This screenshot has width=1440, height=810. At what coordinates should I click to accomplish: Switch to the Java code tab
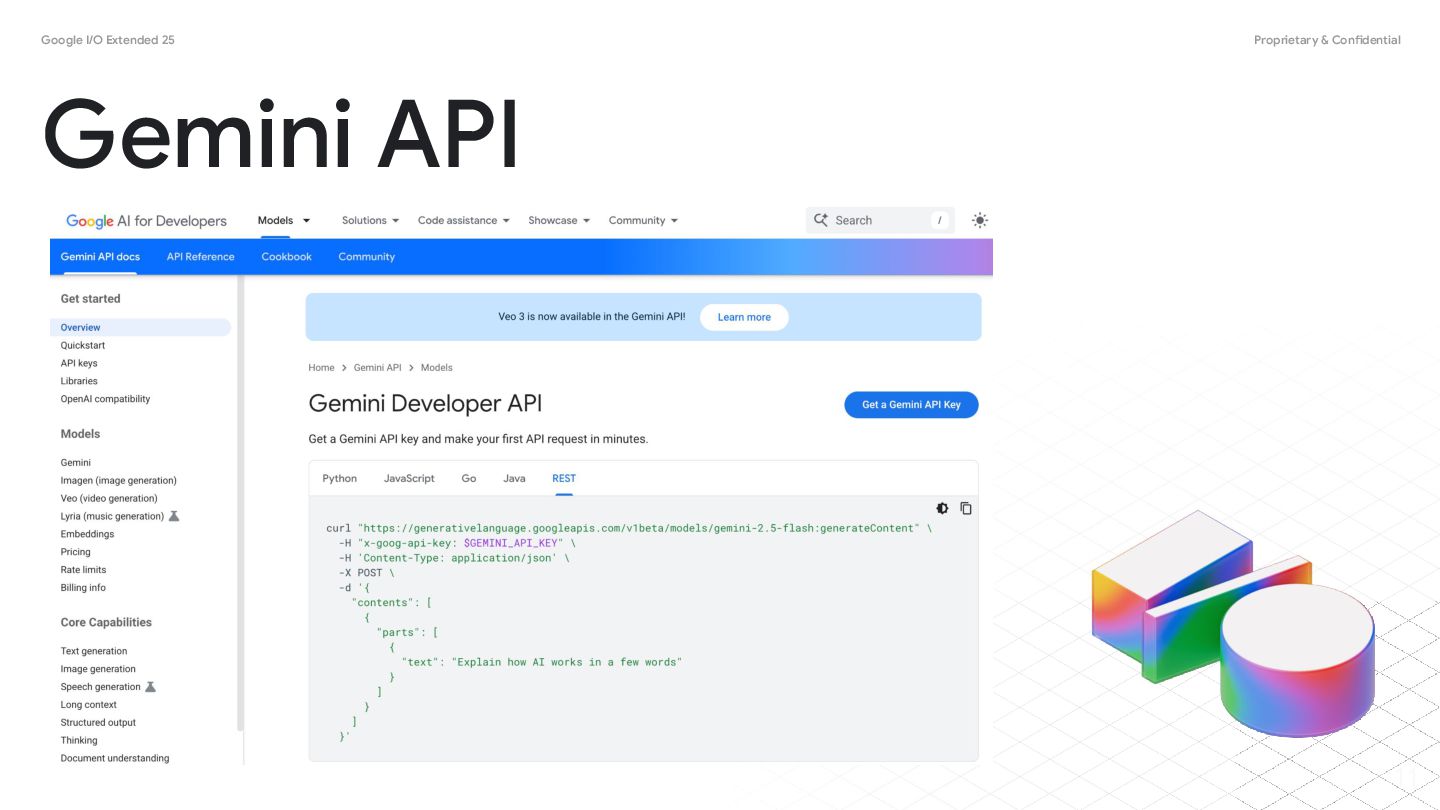coord(514,478)
